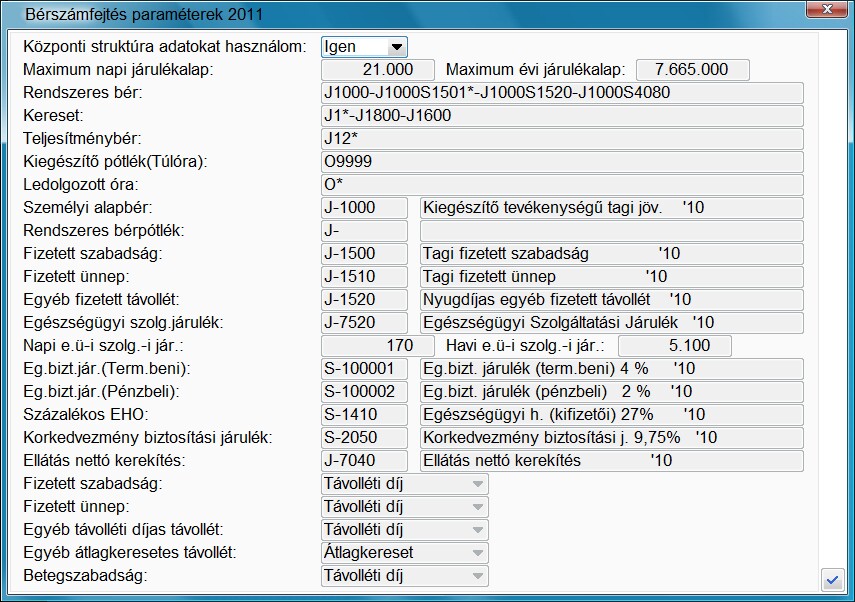Click the Egyéb fizetett távollét code J-1520
Screen dimensions: 855x602
pos(364,299)
